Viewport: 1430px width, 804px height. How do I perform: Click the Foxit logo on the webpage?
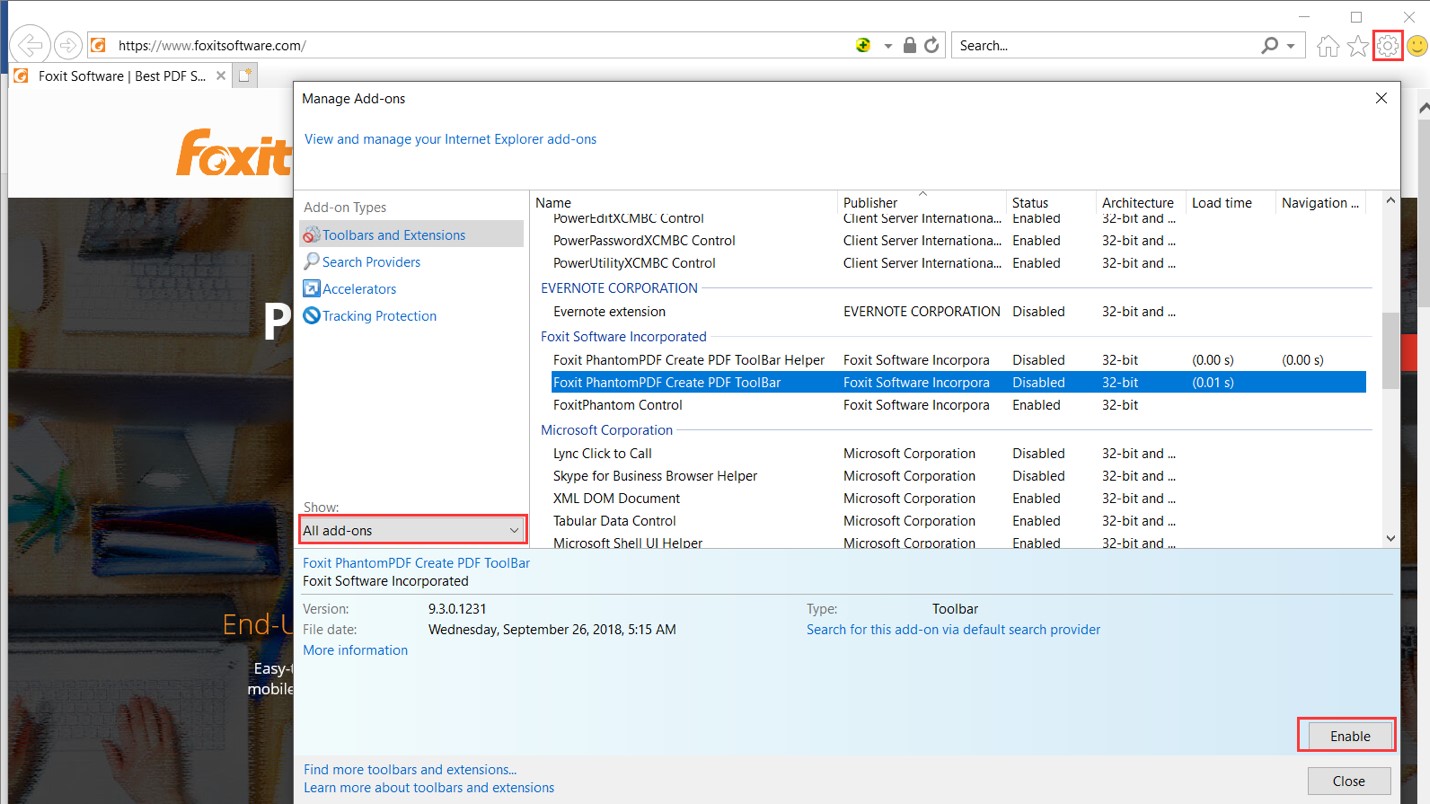pyautogui.click(x=233, y=153)
